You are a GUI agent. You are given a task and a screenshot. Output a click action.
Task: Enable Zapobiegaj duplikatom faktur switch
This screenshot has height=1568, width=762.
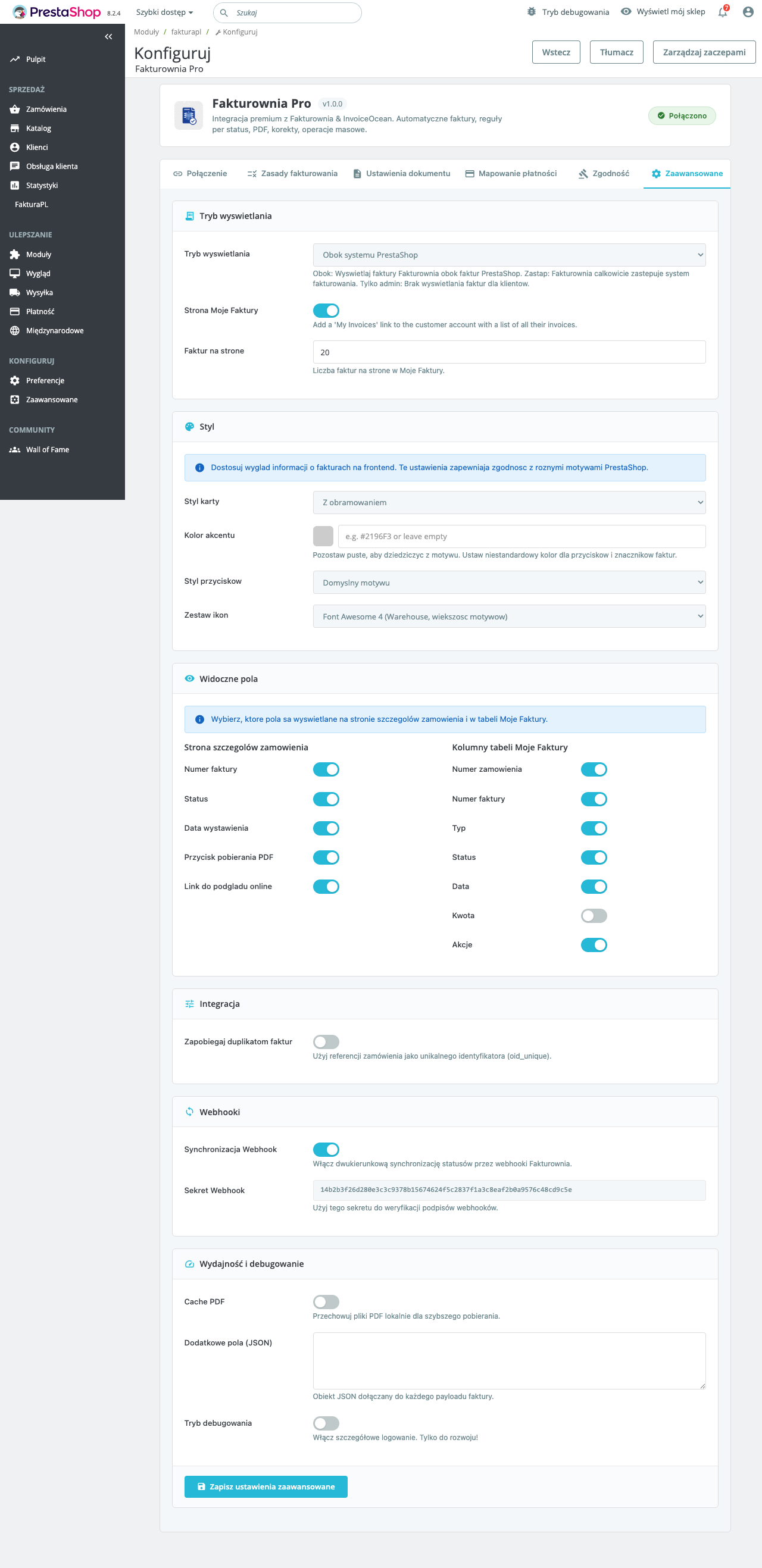[x=326, y=1041]
